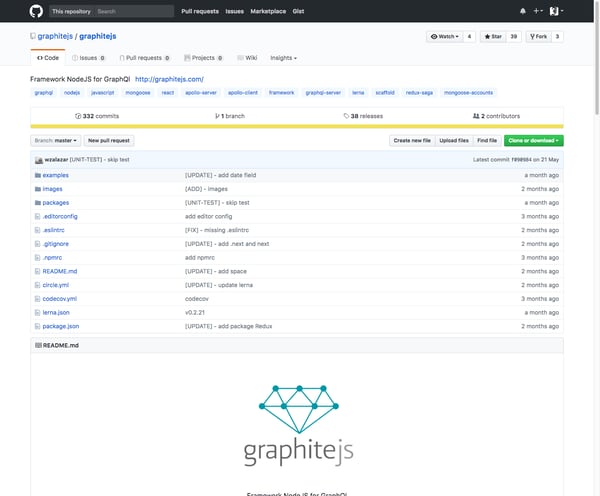
Task: View the forks count 3
Action: pos(557,36)
